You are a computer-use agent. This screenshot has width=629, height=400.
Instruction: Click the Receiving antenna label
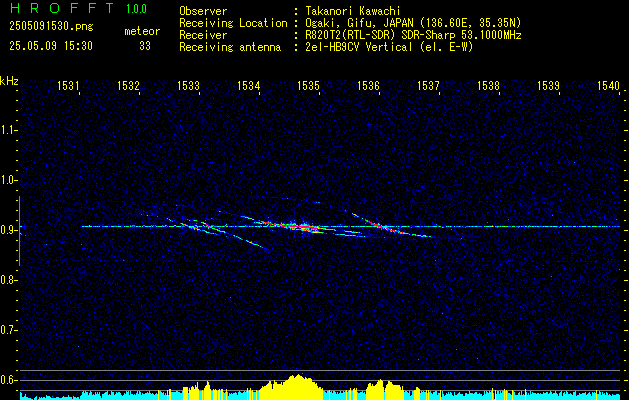[x=230, y=47]
